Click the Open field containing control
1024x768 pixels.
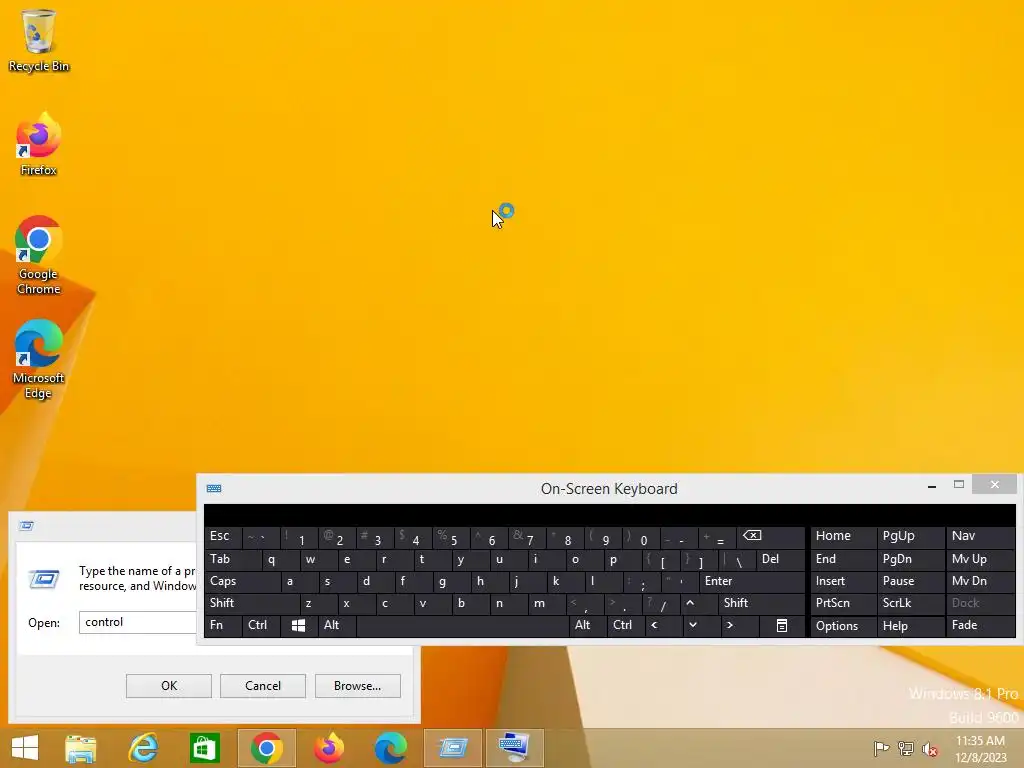pyautogui.click(x=138, y=622)
